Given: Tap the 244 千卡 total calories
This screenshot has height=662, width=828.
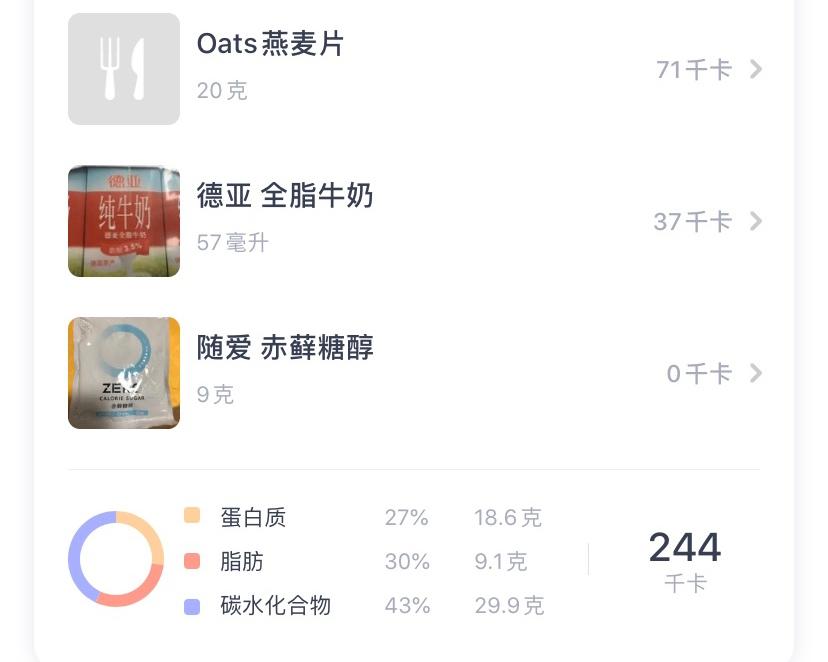Looking at the screenshot, I should pos(685,558).
